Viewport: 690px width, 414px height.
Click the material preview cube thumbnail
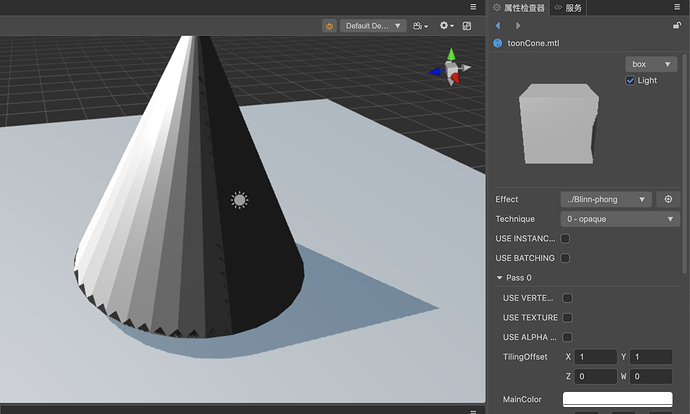tap(559, 124)
